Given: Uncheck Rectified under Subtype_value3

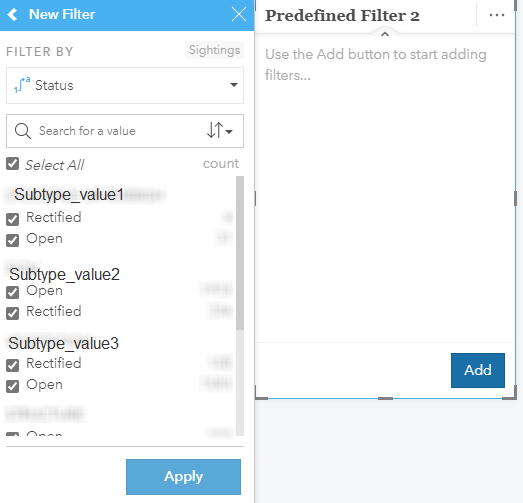Looking at the screenshot, I should (x=13, y=365).
